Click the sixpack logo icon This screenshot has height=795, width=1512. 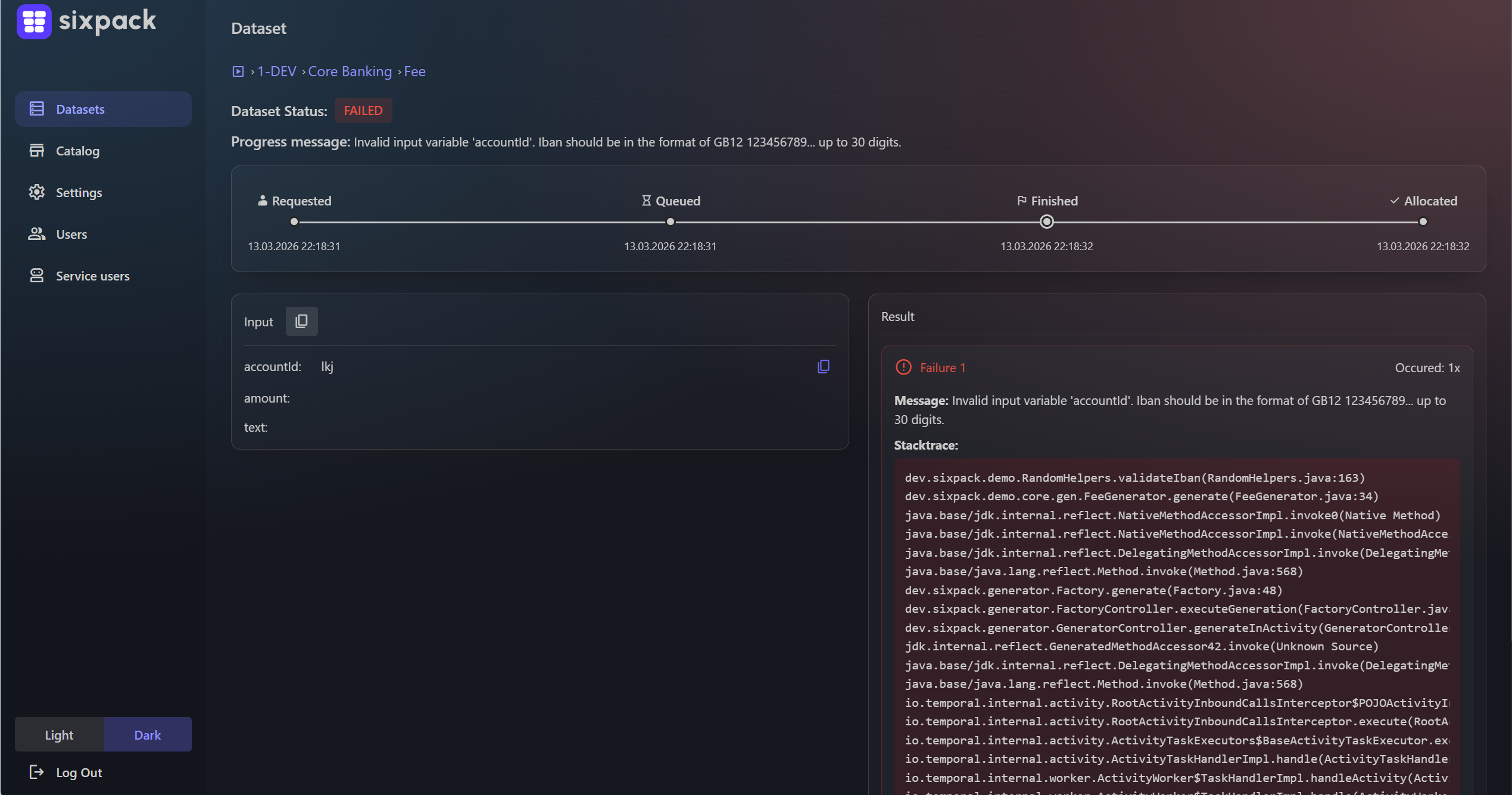tap(34, 21)
